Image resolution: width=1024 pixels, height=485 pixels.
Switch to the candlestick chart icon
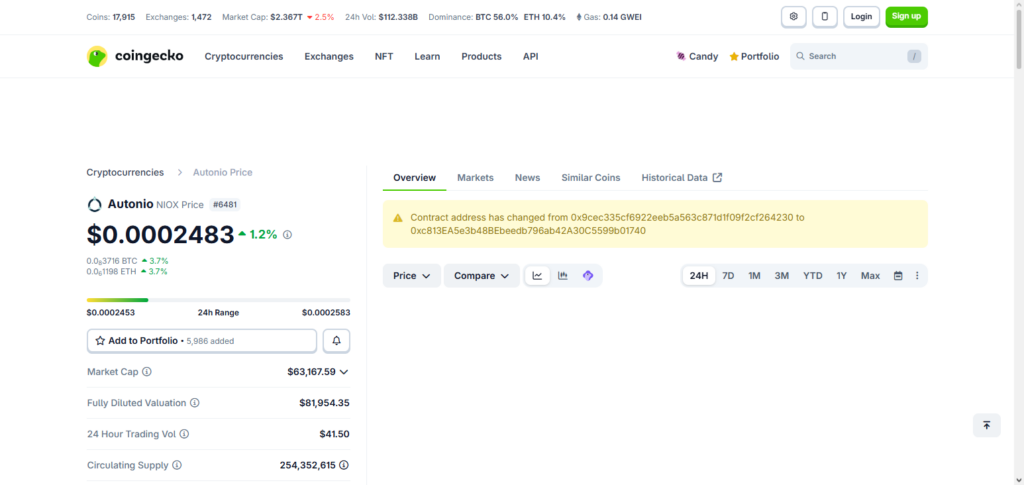[x=563, y=276]
